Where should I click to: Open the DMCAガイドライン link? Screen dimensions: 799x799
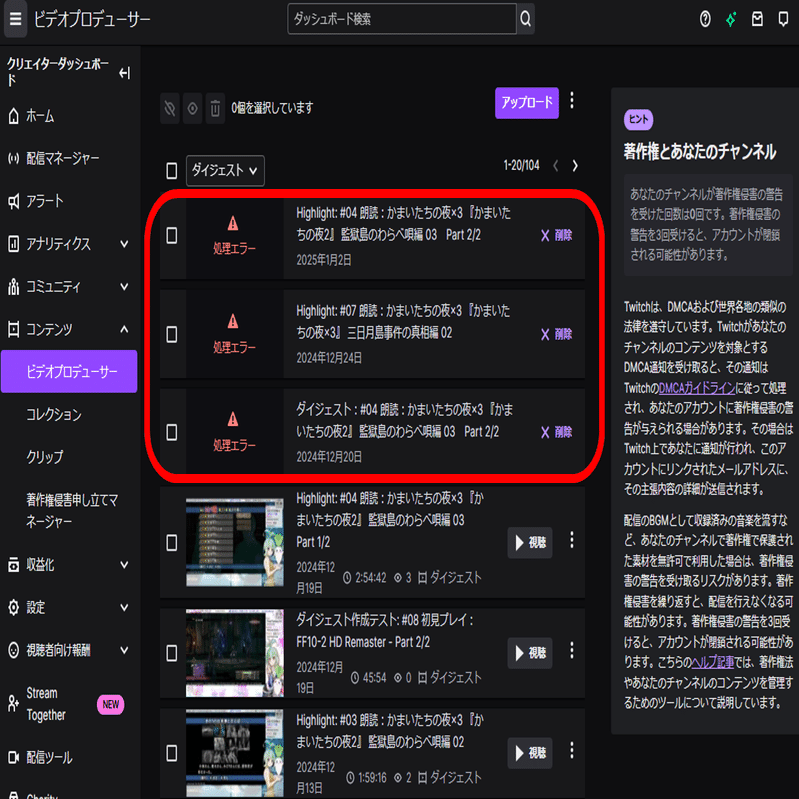tap(697, 388)
